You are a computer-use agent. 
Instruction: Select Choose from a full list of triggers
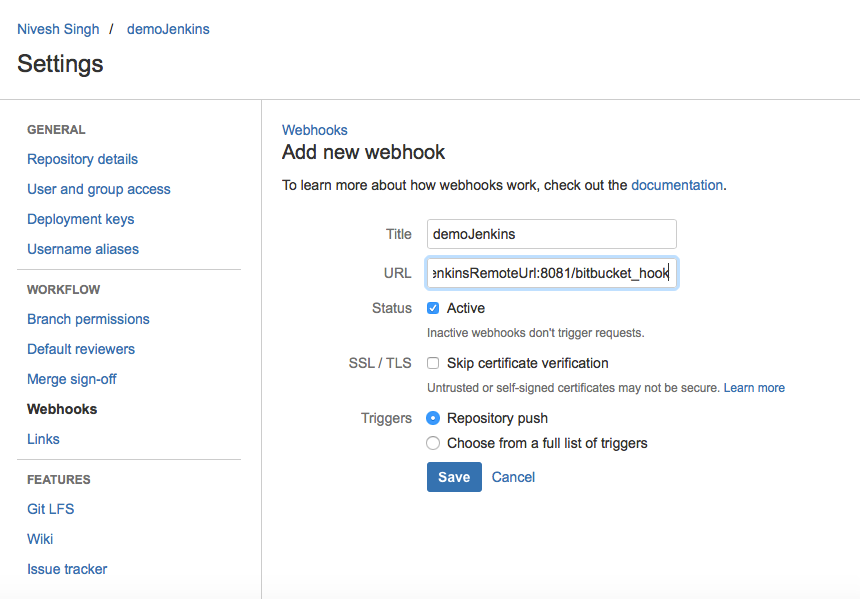coord(433,443)
